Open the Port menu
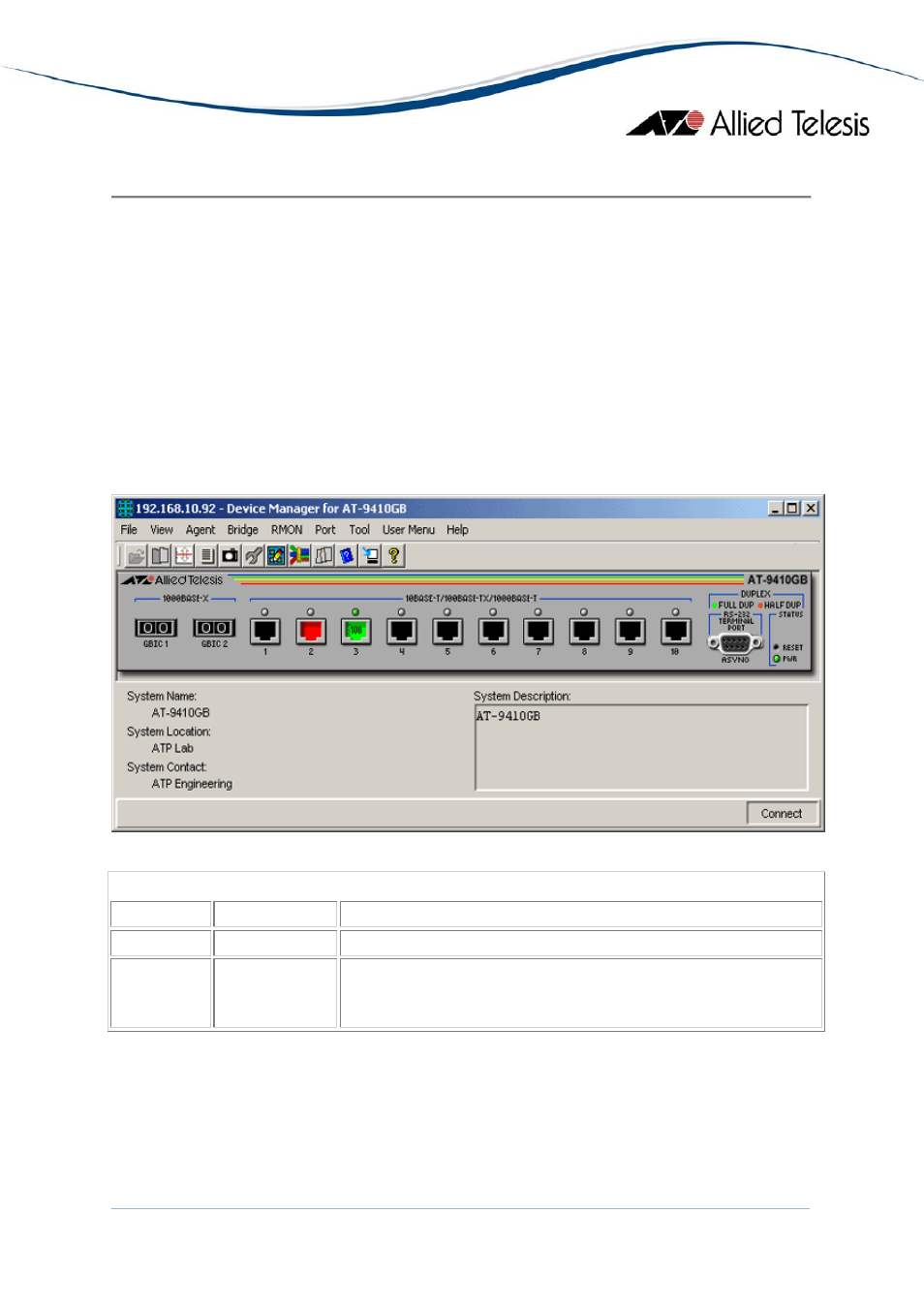The image size is (924, 1308). tap(325, 530)
